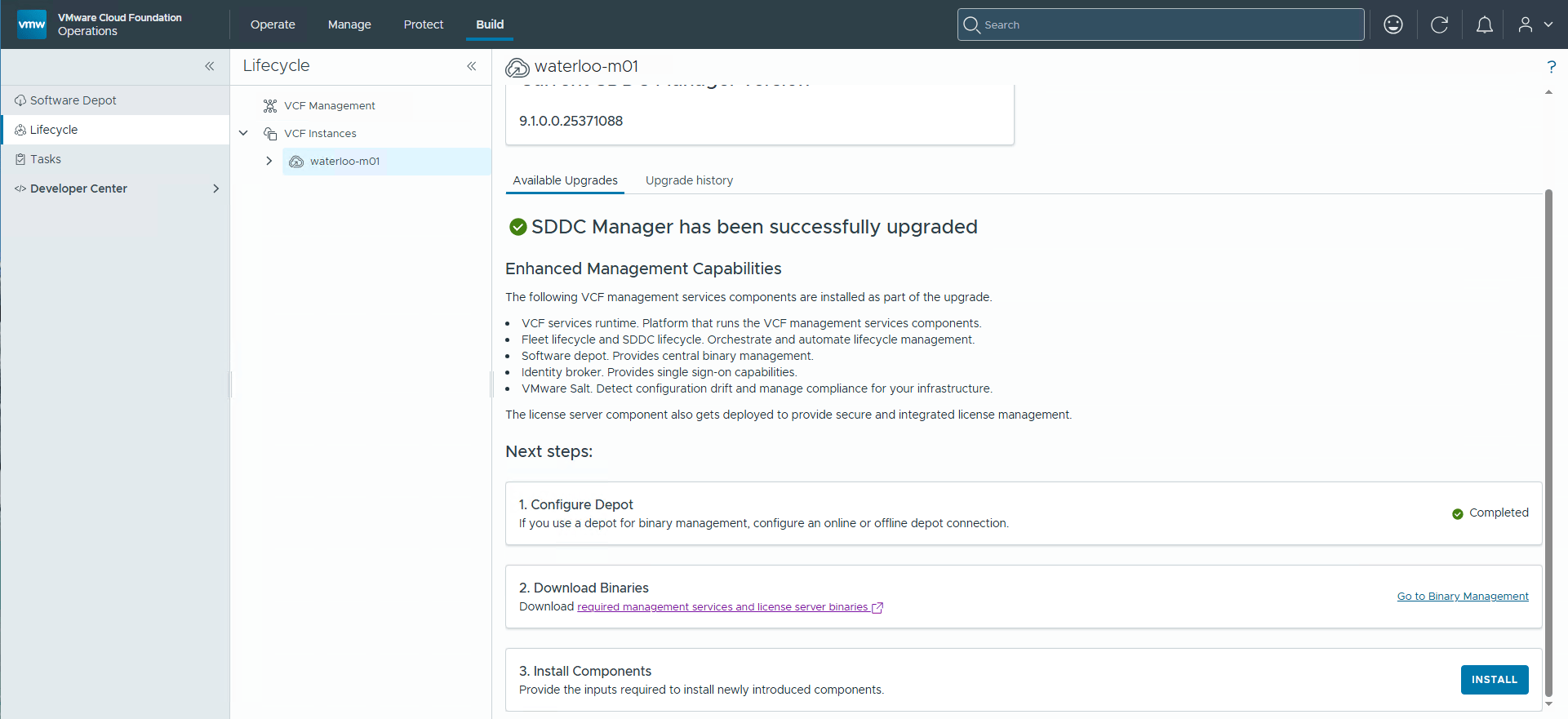This screenshot has width=1568, height=719.
Task: Click the '2. Download Binaries' heading
Action: coord(584,588)
